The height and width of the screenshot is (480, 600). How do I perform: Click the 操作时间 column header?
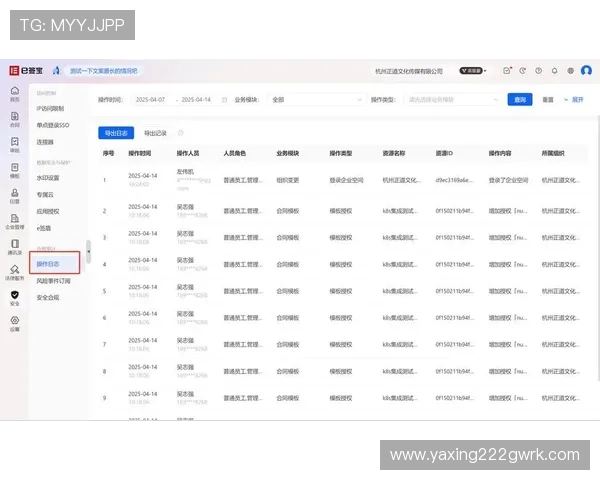click(x=140, y=153)
